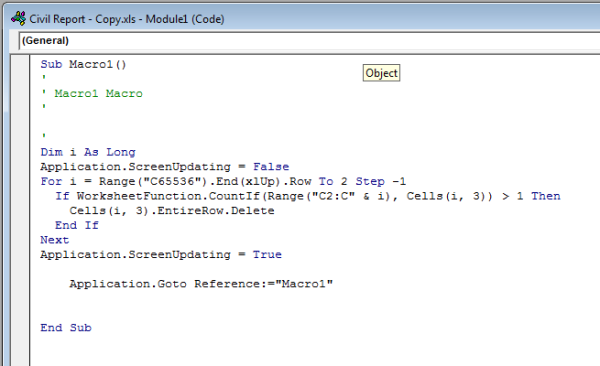Click the End If statement
This screenshot has width=600, height=366.
click(77, 225)
